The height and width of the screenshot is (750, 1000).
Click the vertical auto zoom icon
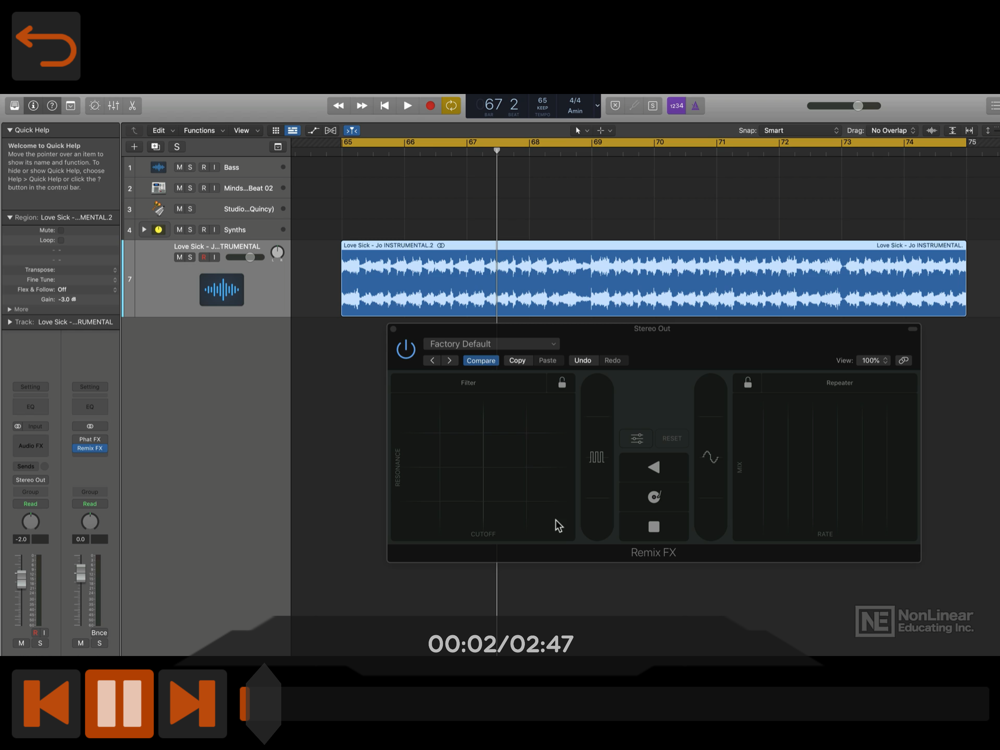(952, 130)
